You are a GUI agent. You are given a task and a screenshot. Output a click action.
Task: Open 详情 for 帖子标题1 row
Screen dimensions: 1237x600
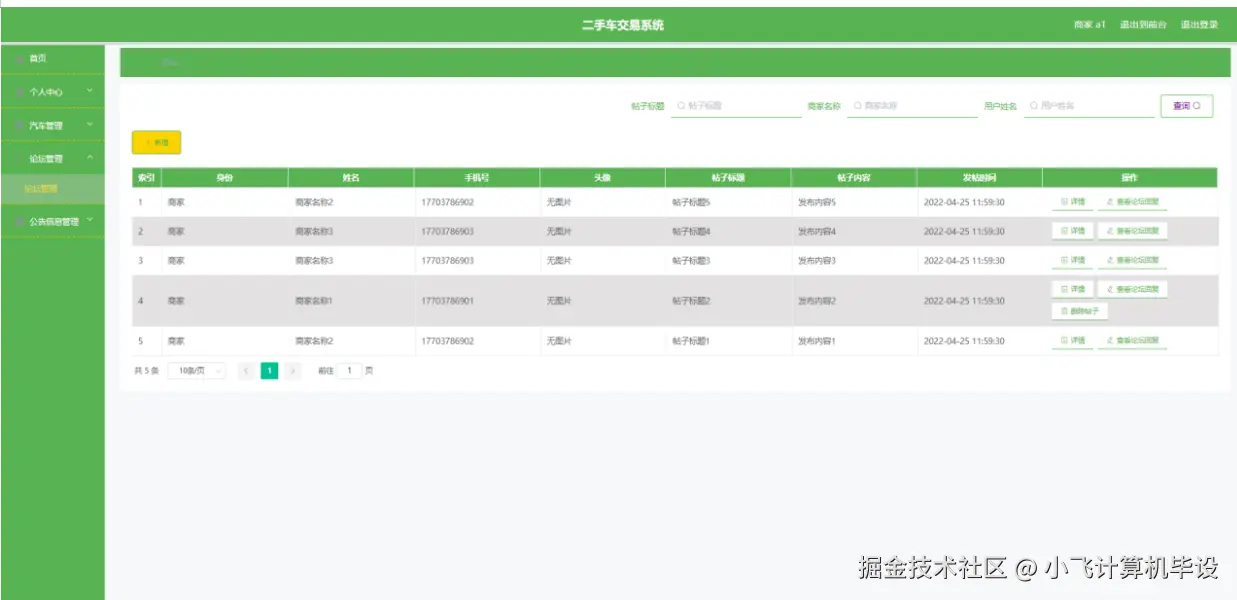click(1072, 341)
